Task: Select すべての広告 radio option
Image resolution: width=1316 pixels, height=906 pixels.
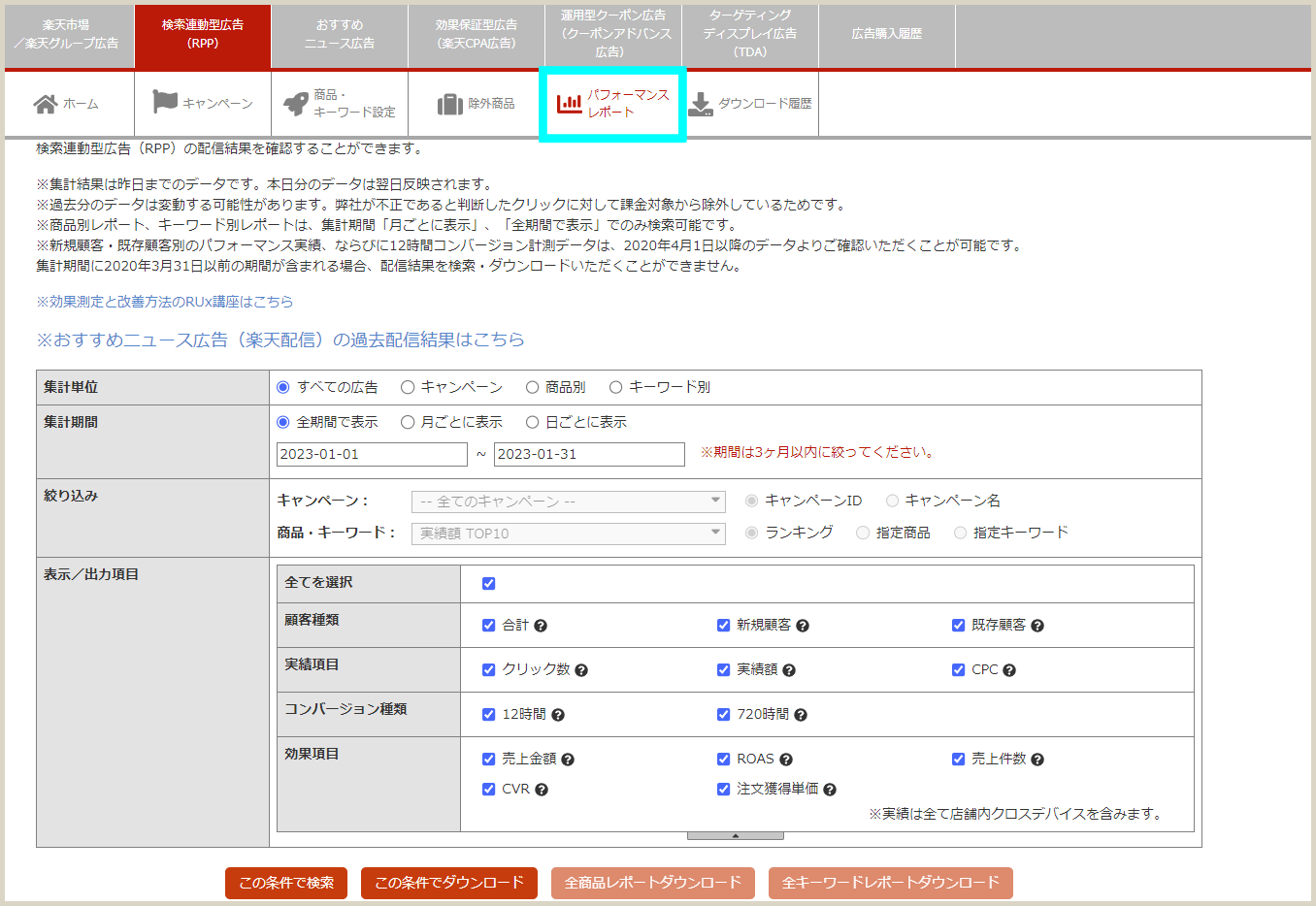Action: (x=283, y=387)
